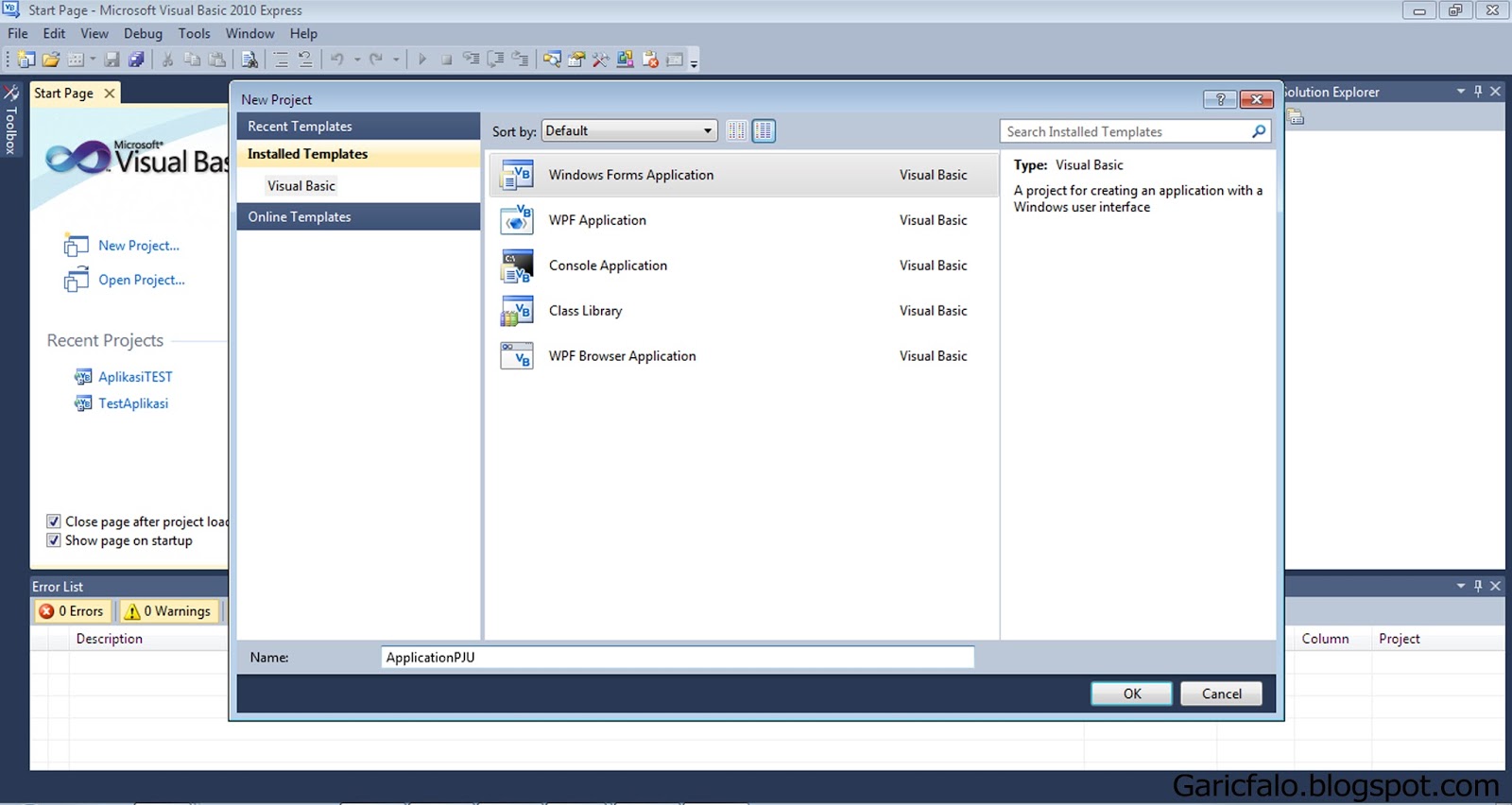The image size is (1512, 805).
Task: Open the File menu
Action: coord(18,33)
